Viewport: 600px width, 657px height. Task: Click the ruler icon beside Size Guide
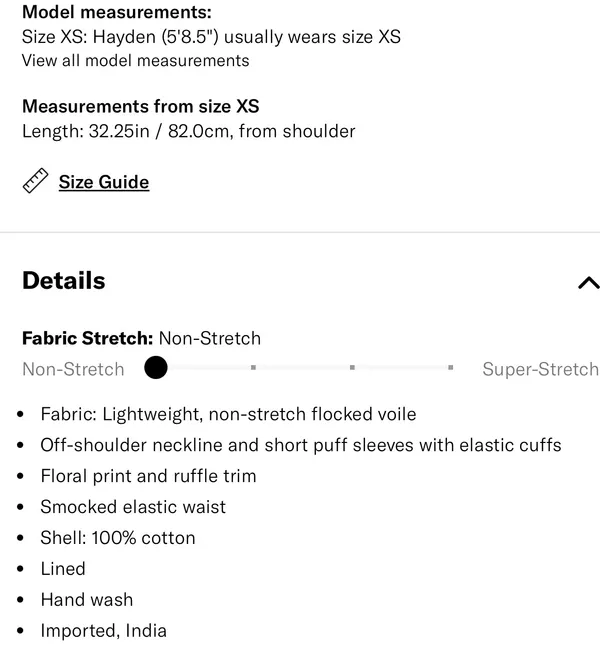coord(35,181)
